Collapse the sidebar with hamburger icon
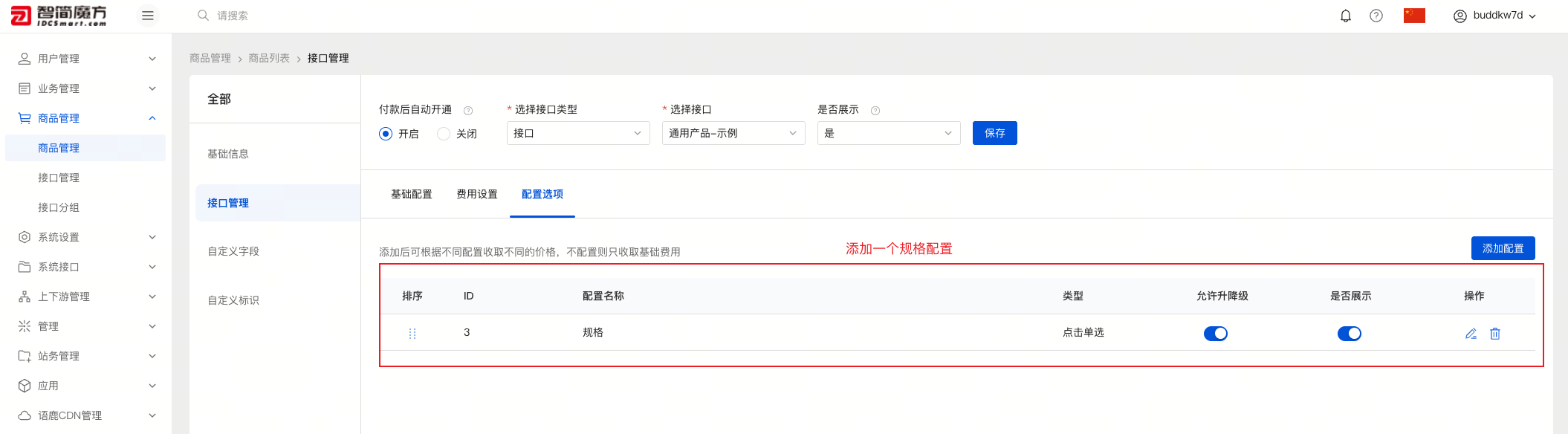This screenshot has height=434, width=1568. tap(148, 16)
